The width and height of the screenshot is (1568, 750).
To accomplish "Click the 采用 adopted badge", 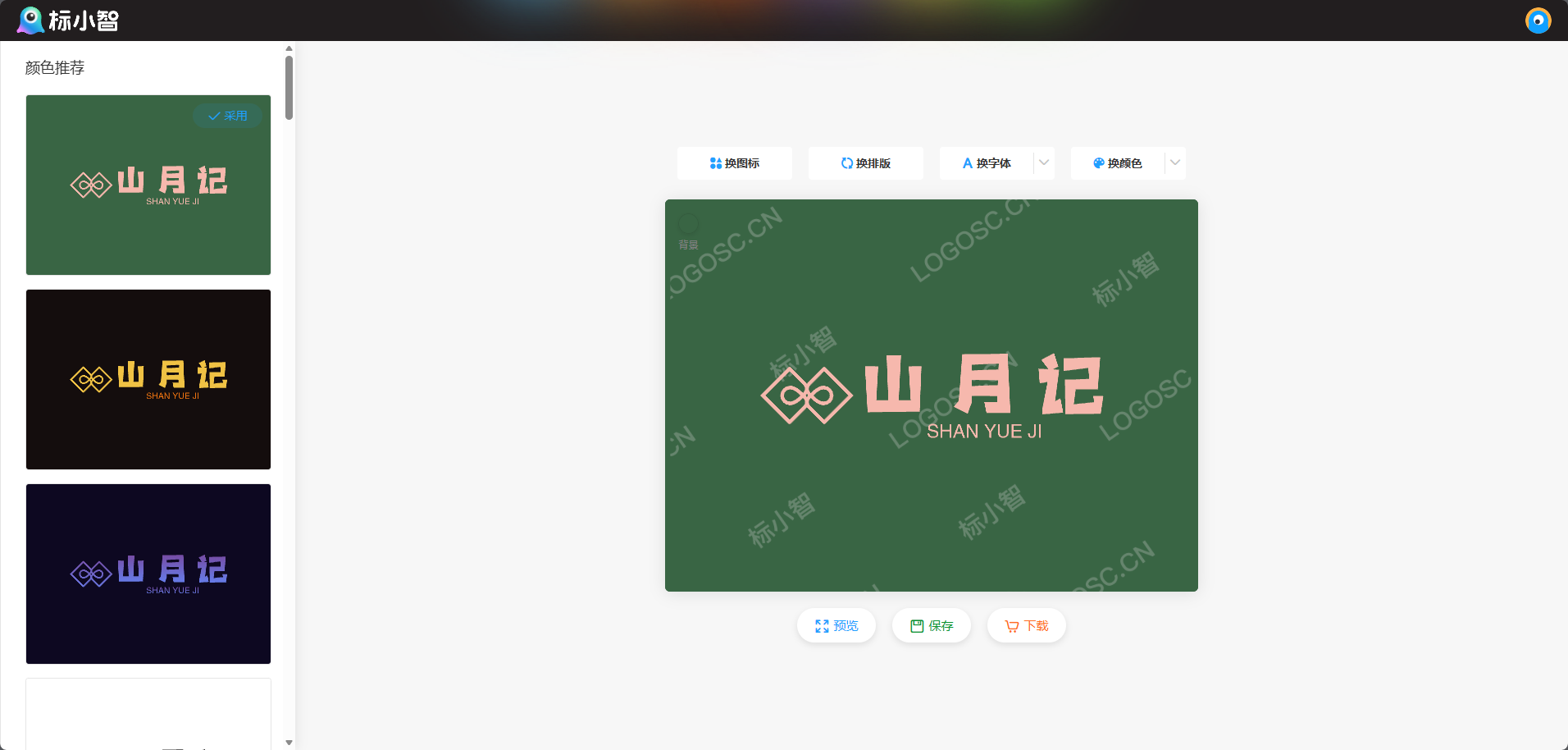I will [x=228, y=116].
